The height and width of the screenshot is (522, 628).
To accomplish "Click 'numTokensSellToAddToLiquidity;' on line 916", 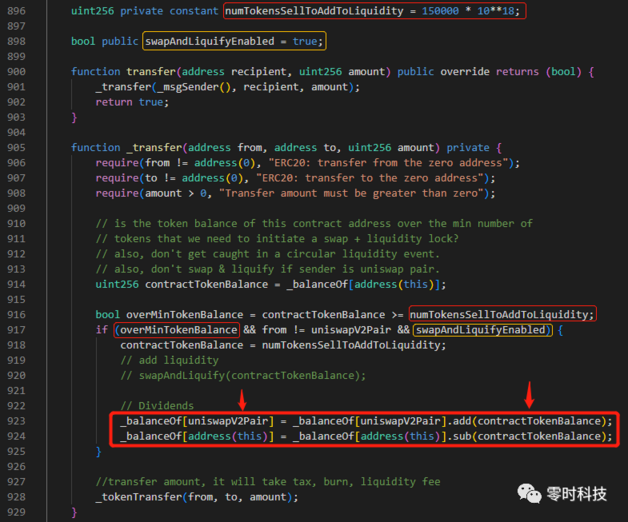I will click(x=502, y=314).
